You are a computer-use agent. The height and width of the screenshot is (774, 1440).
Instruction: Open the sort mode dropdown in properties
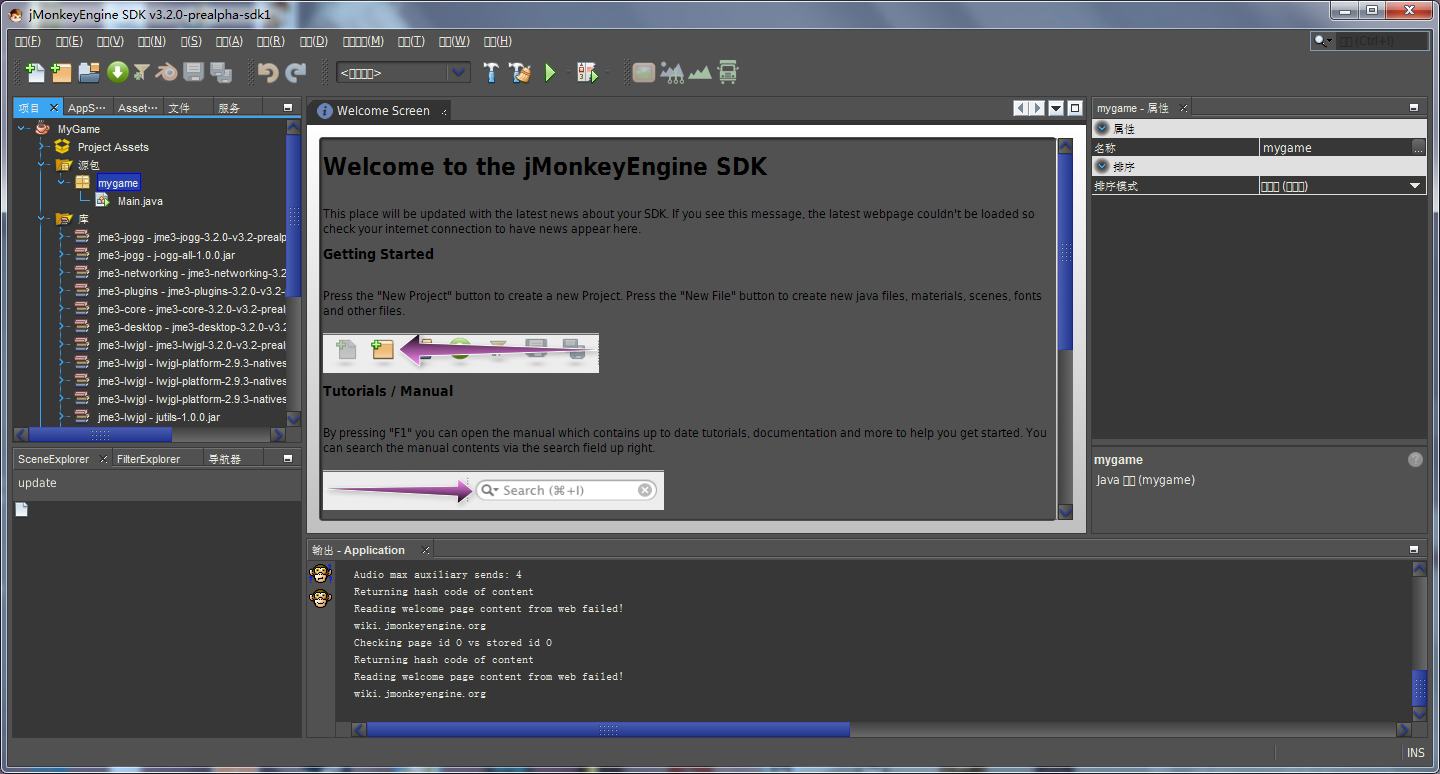pos(1415,186)
